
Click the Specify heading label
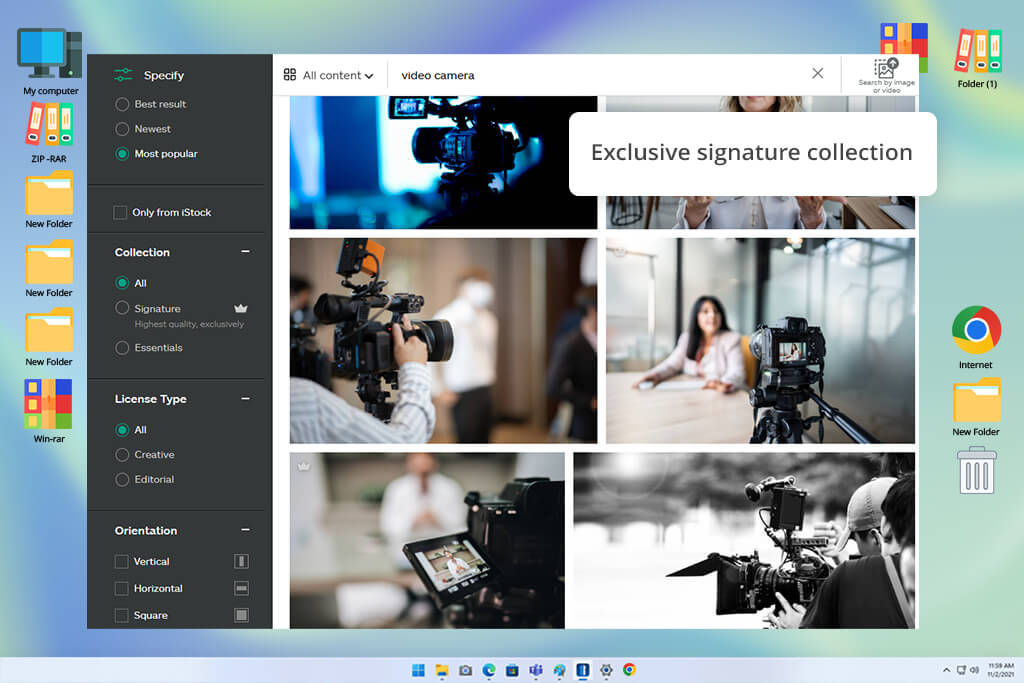coord(164,75)
